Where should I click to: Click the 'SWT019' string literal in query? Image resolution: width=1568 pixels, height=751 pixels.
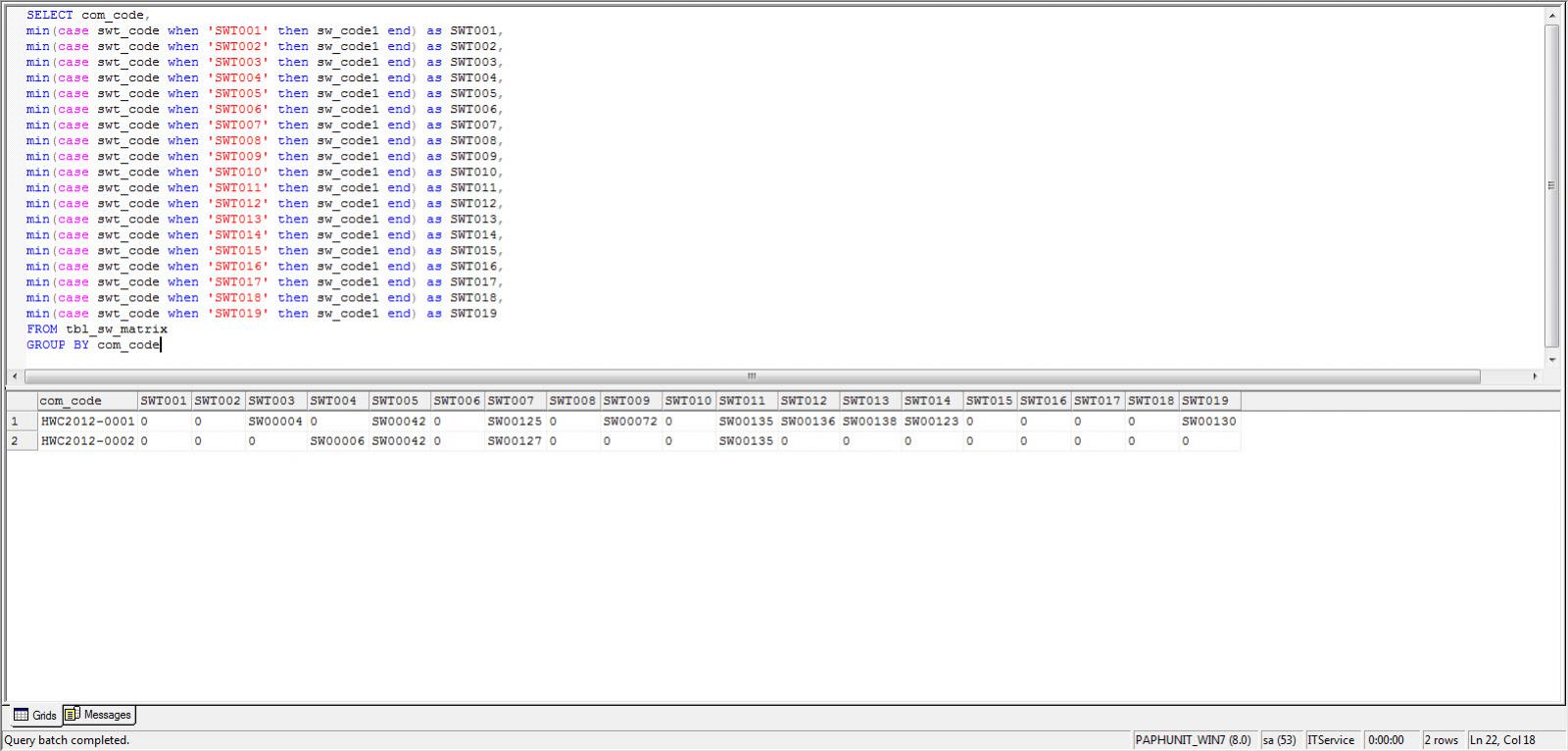pos(237,314)
